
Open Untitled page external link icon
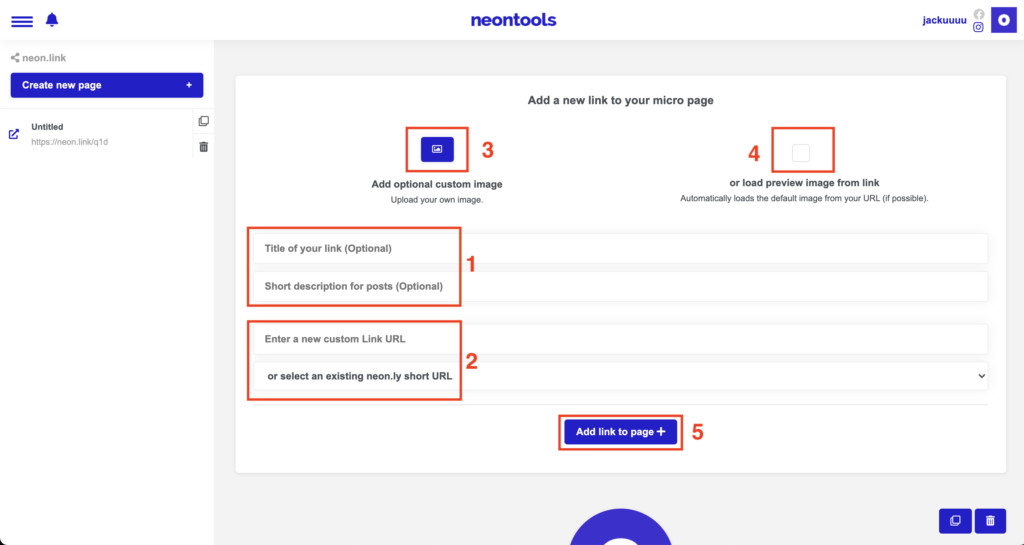[14, 134]
